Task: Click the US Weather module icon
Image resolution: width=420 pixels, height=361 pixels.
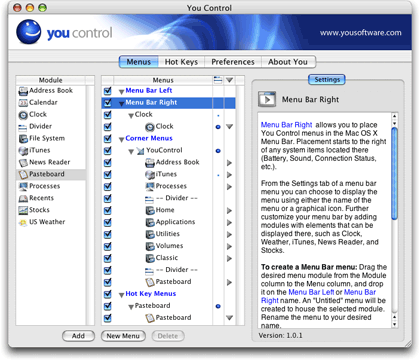Action: (x=23, y=222)
